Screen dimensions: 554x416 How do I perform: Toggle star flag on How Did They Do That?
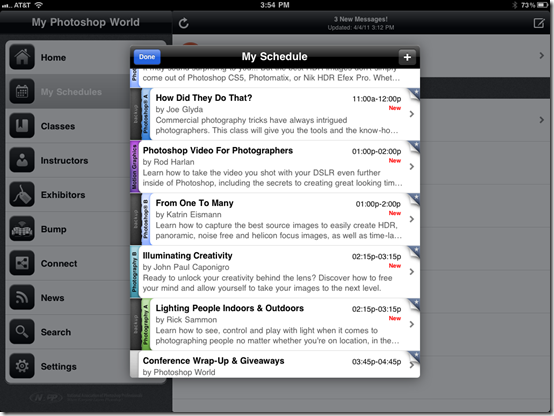[x=414, y=94]
